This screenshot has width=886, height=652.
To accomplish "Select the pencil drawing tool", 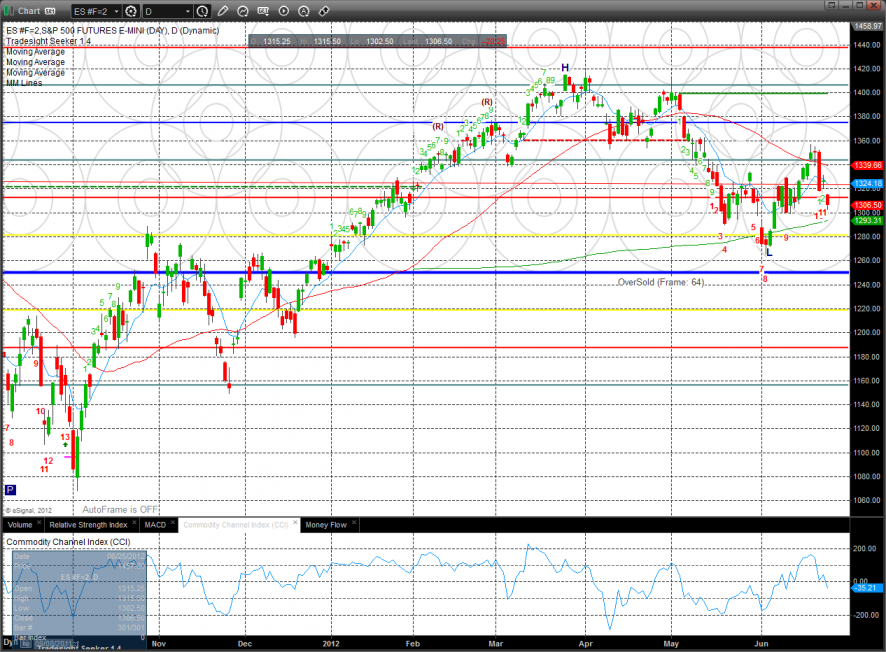I will pos(223,11).
